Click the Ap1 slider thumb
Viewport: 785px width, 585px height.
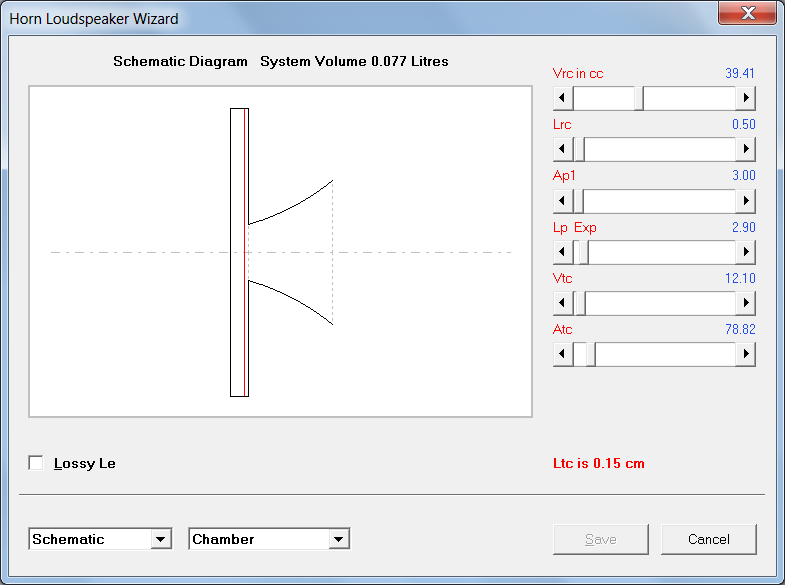(x=579, y=201)
